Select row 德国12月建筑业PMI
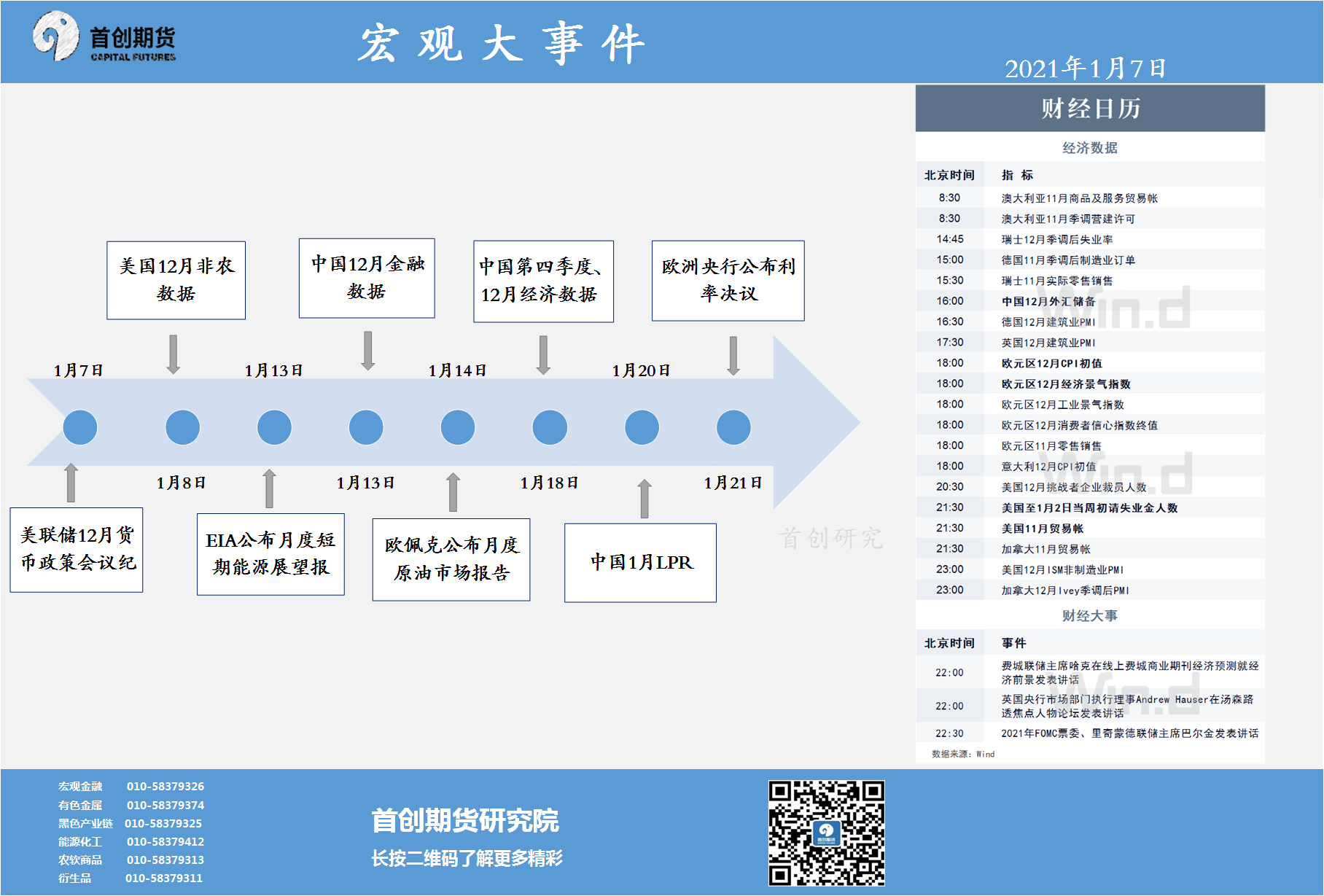Viewport: 1324px width, 896px height. coord(1090,322)
